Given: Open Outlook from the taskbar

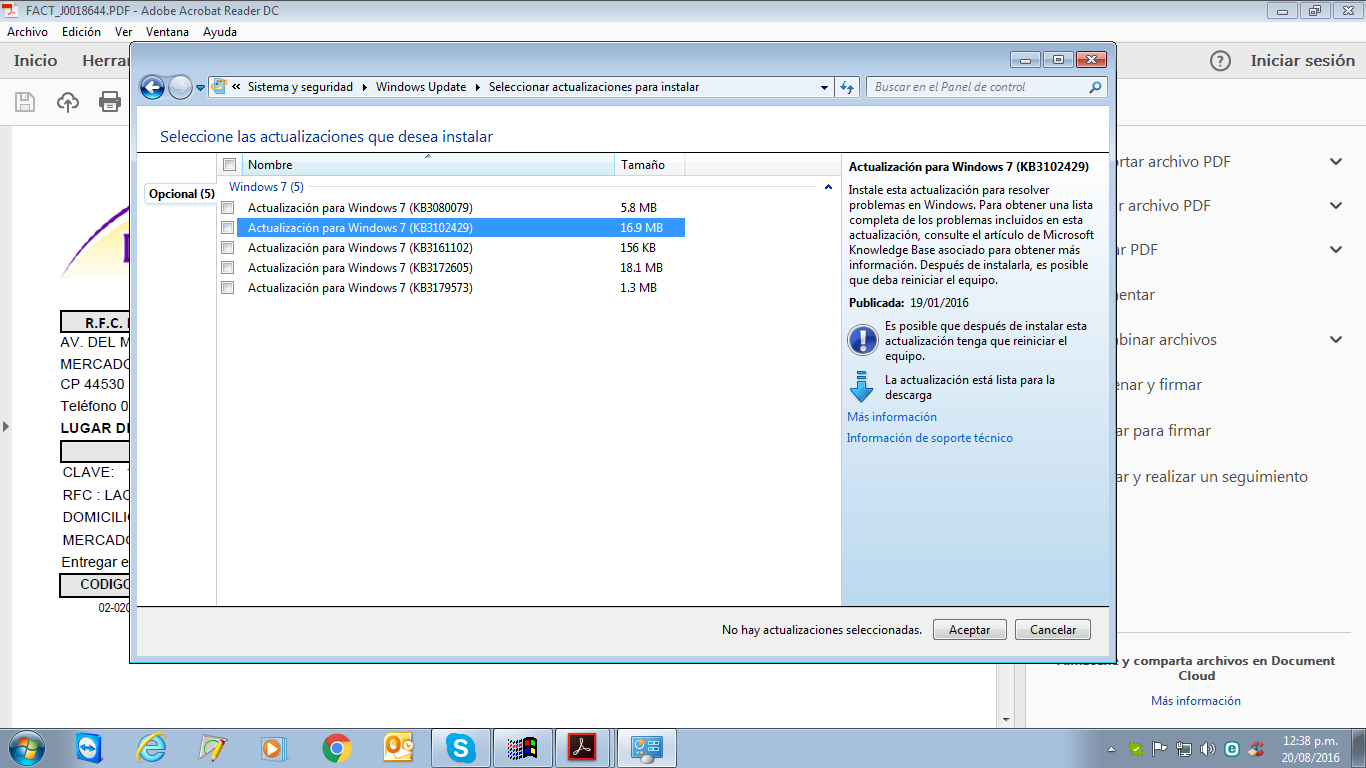Looking at the screenshot, I should pyautogui.click(x=399, y=748).
